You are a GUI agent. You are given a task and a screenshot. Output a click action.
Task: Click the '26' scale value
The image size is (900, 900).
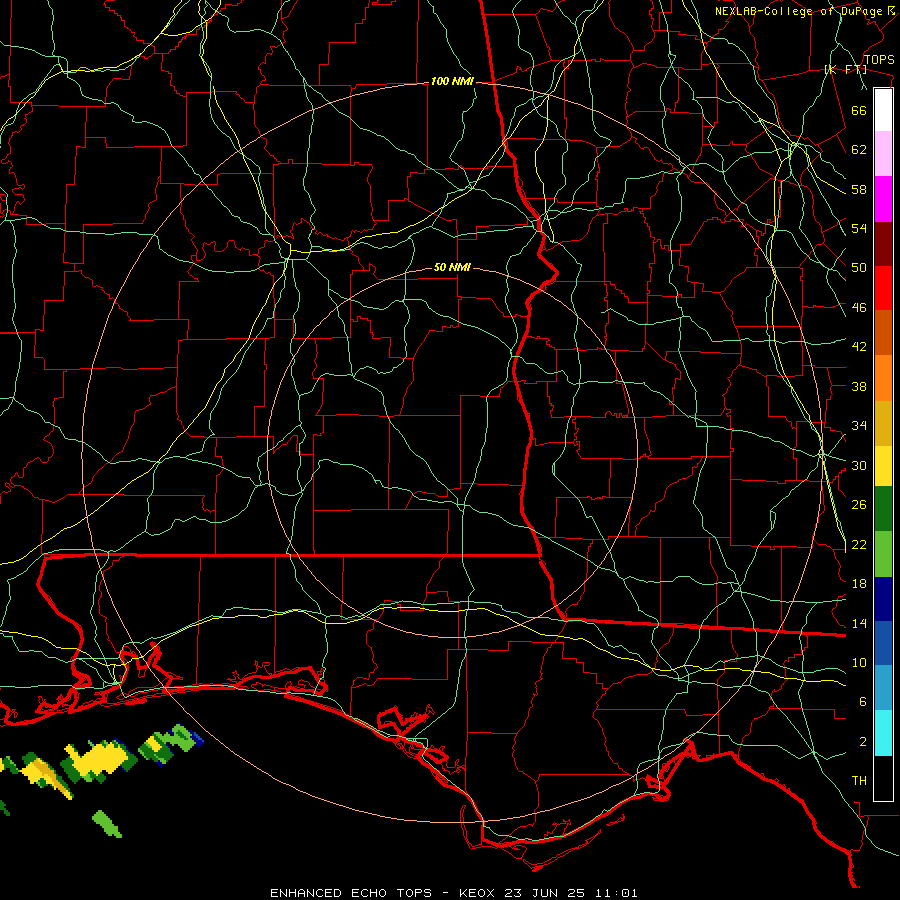[x=859, y=505]
